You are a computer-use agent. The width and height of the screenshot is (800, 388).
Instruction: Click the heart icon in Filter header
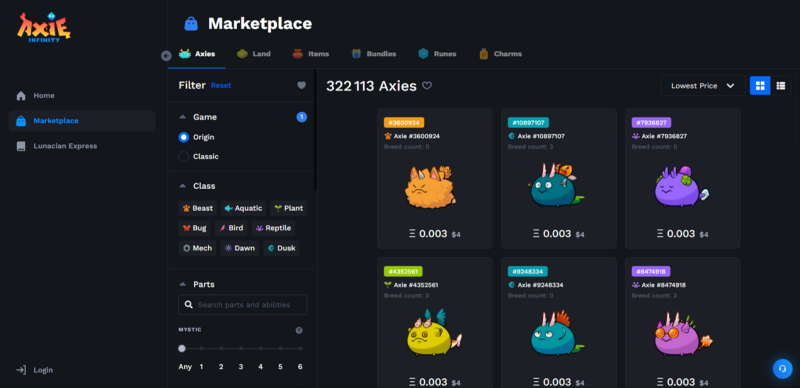pos(302,85)
